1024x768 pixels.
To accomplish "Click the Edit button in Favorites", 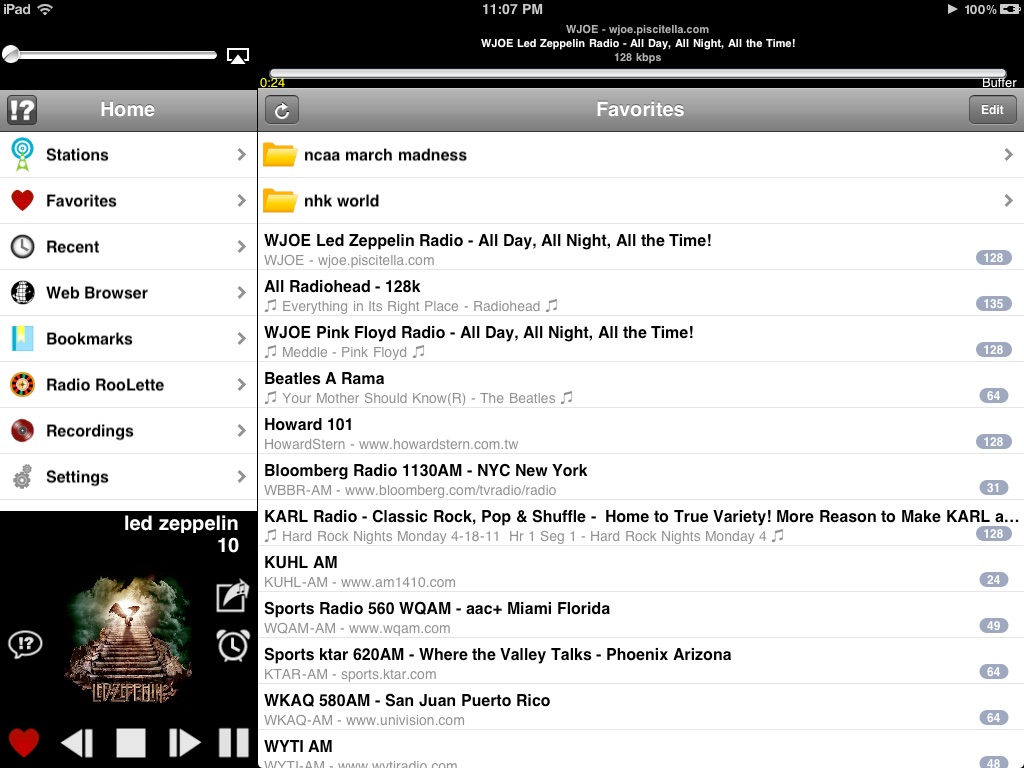I will pos(992,110).
